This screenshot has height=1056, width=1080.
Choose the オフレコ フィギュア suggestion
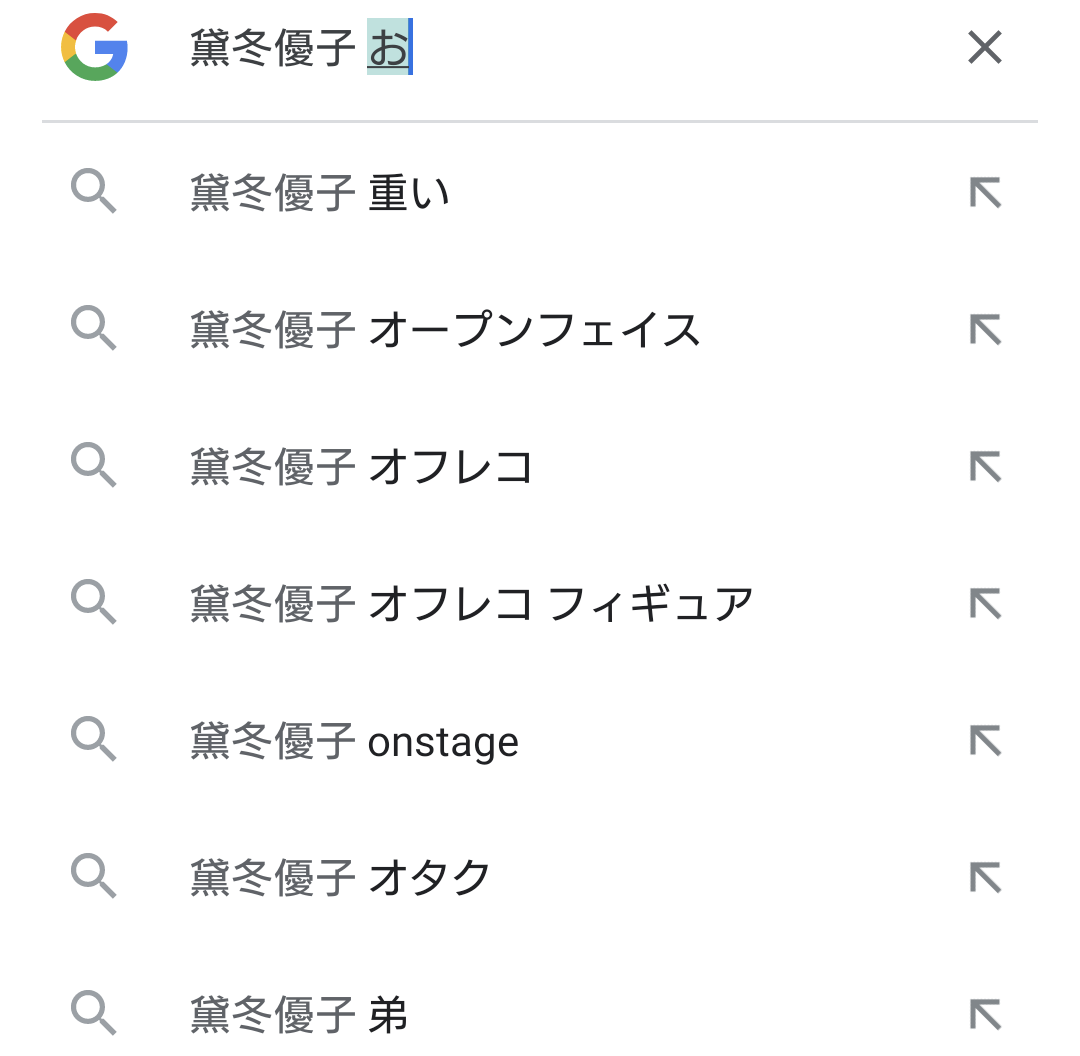tap(471, 604)
